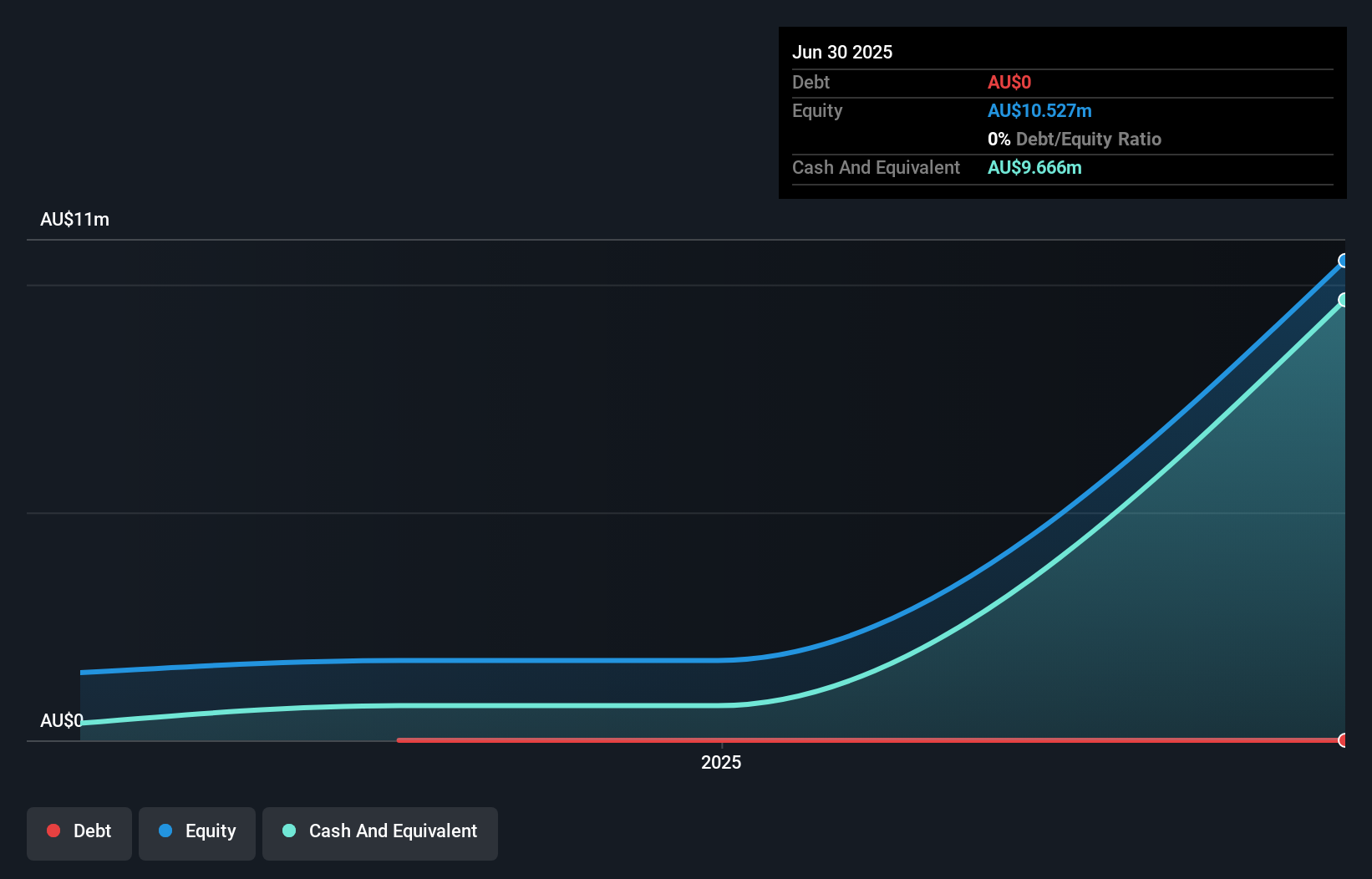The height and width of the screenshot is (879, 1372).
Task: Expand details on the Debt tooltip row
Action: 810,82
